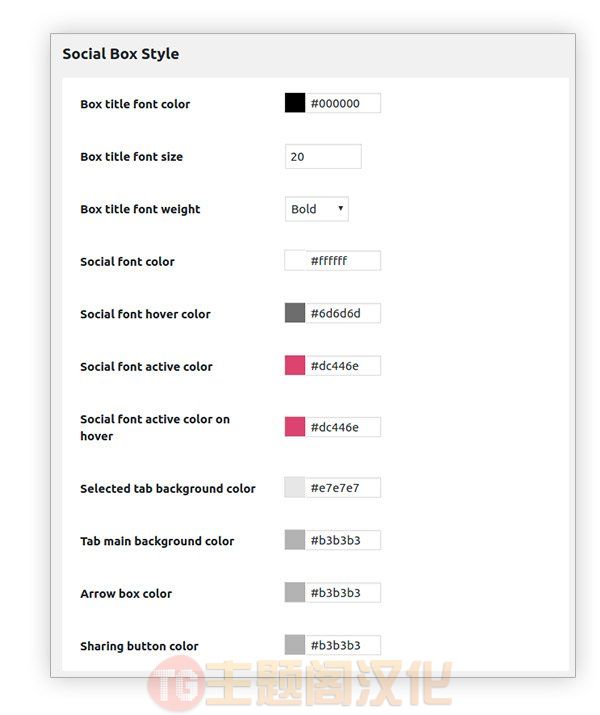Edit the Social font hover color #6d6d6d field
Image resolution: width=600 pixels, height=715 pixels.
(343, 313)
